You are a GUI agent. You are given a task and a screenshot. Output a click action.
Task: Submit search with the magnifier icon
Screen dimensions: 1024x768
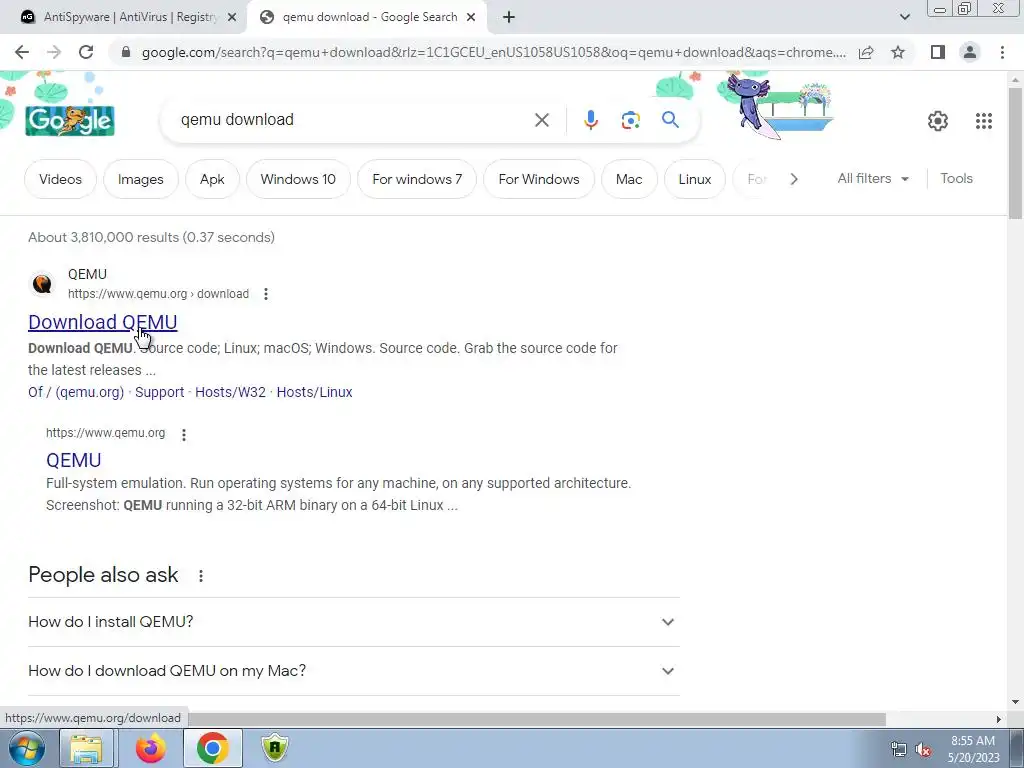670,120
